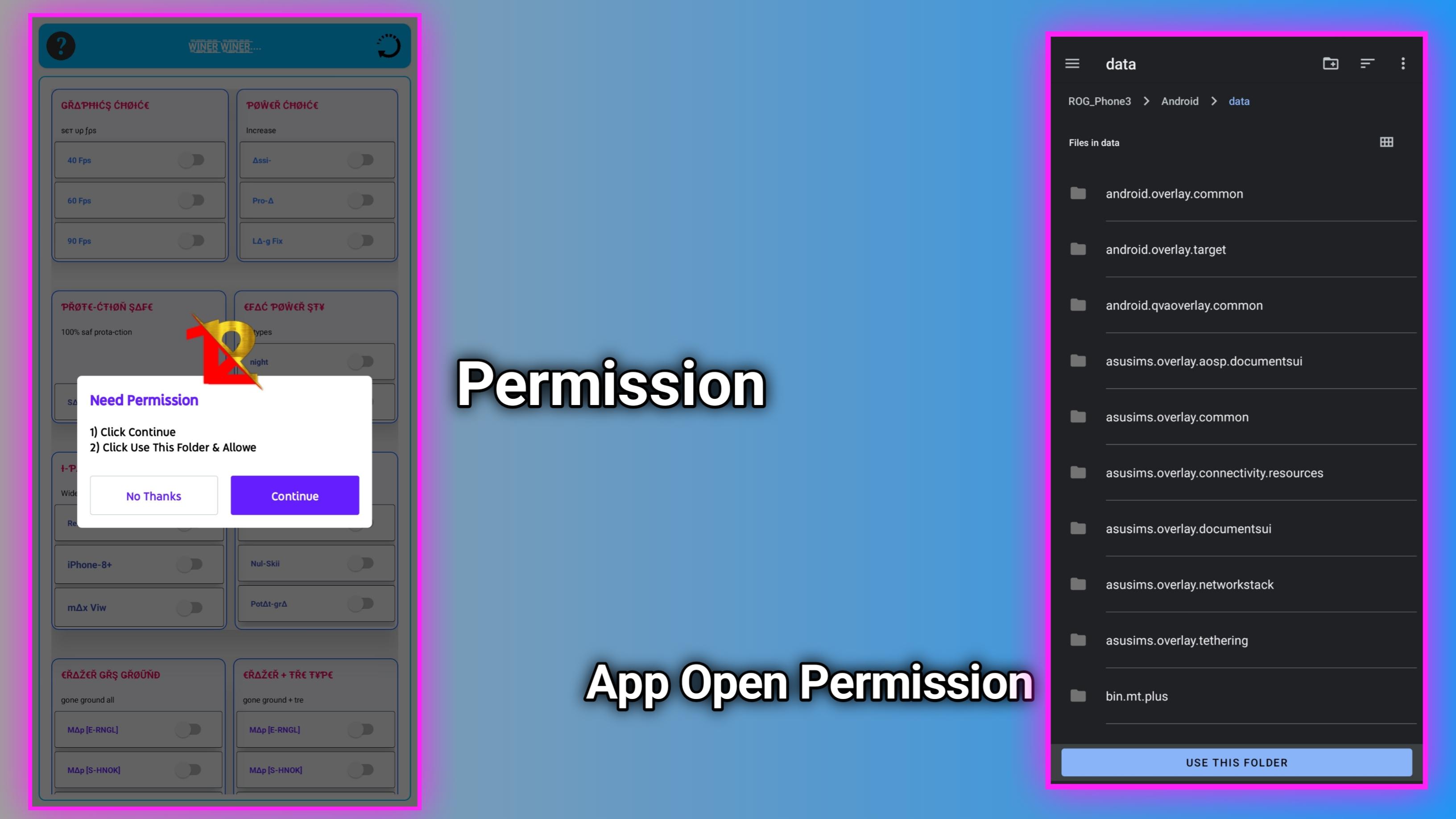Click Continue to grant permission
1456x819 pixels.
294,495
